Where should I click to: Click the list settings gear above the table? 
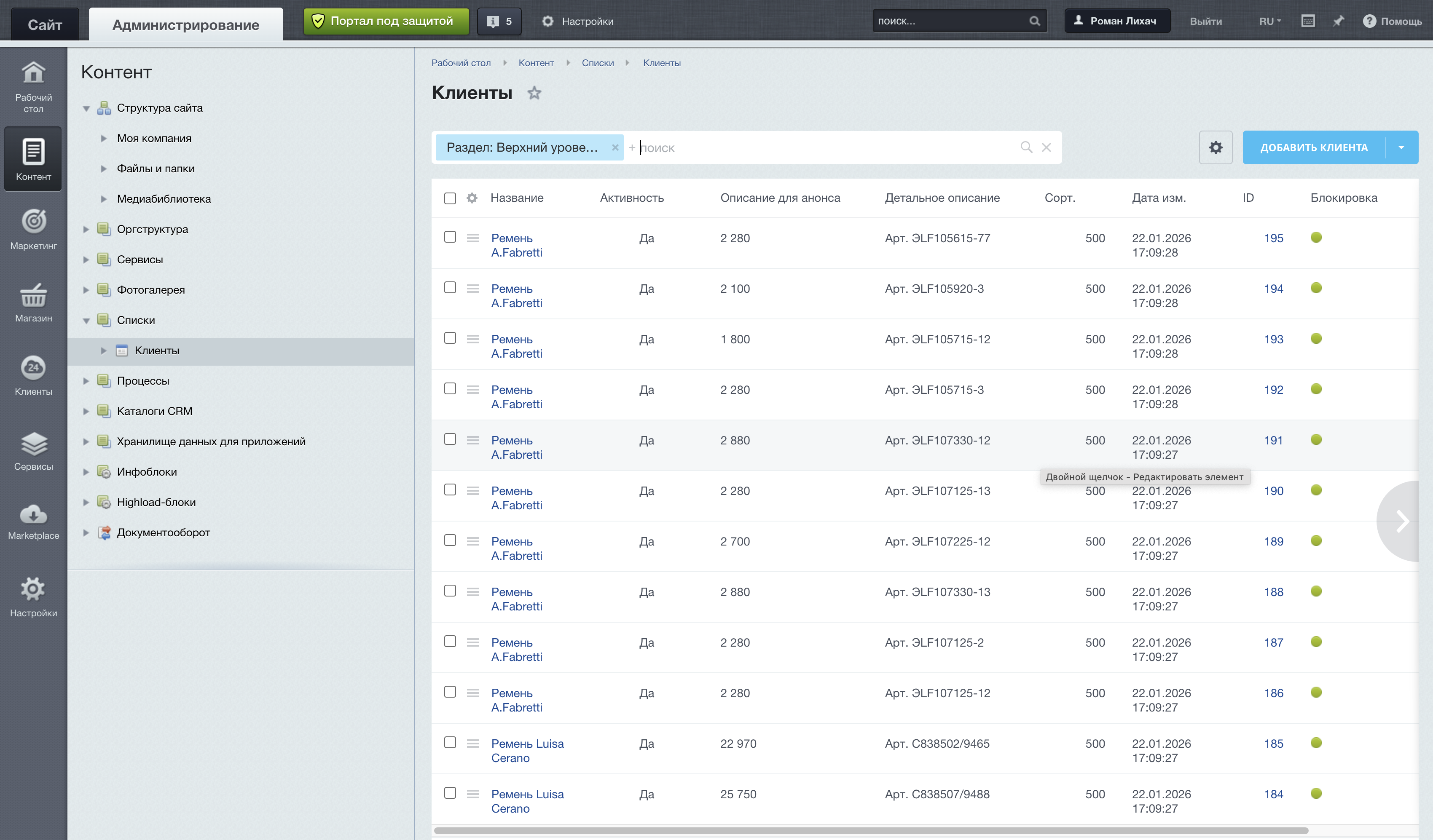1216,147
